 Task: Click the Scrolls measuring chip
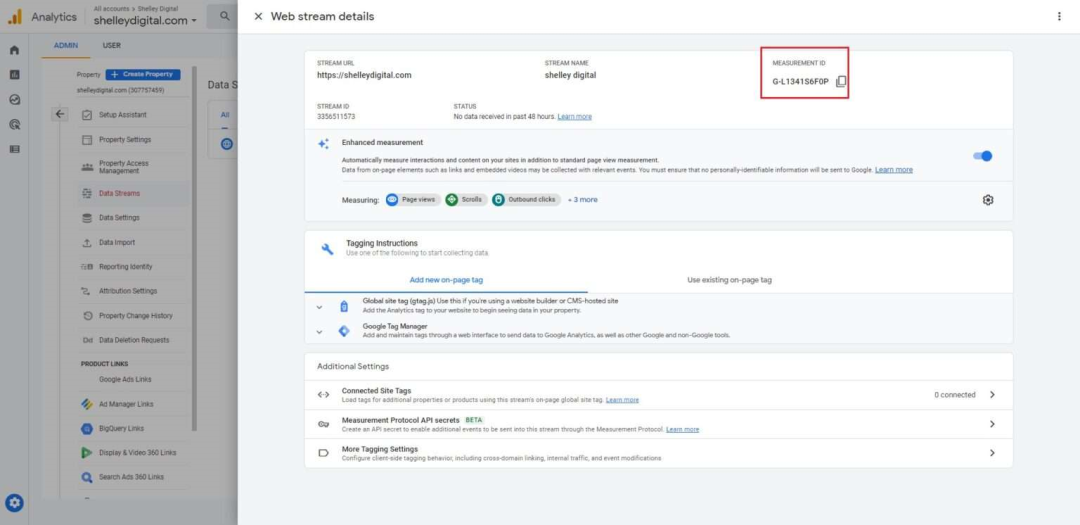[466, 200]
